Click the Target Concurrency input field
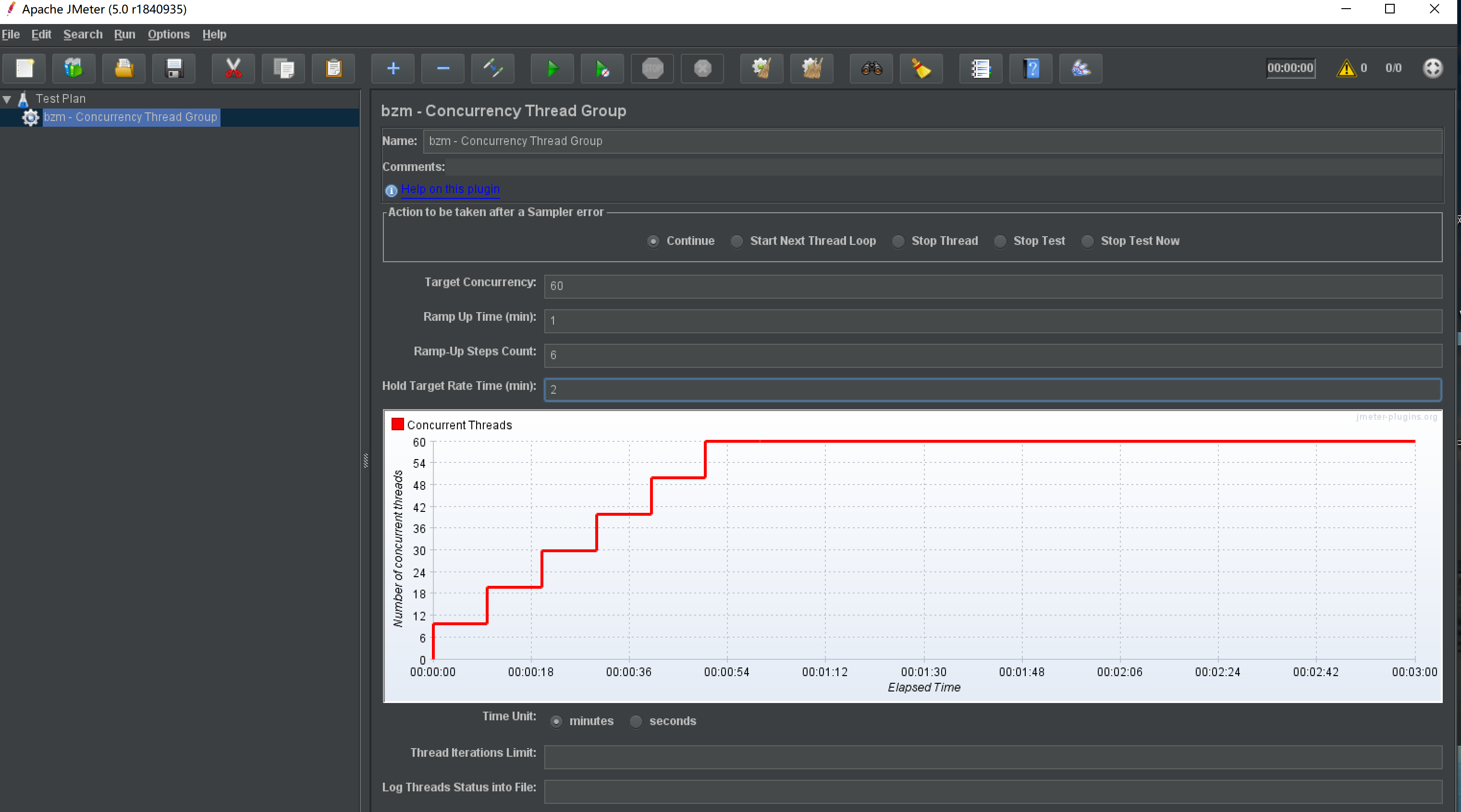 [x=993, y=286]
